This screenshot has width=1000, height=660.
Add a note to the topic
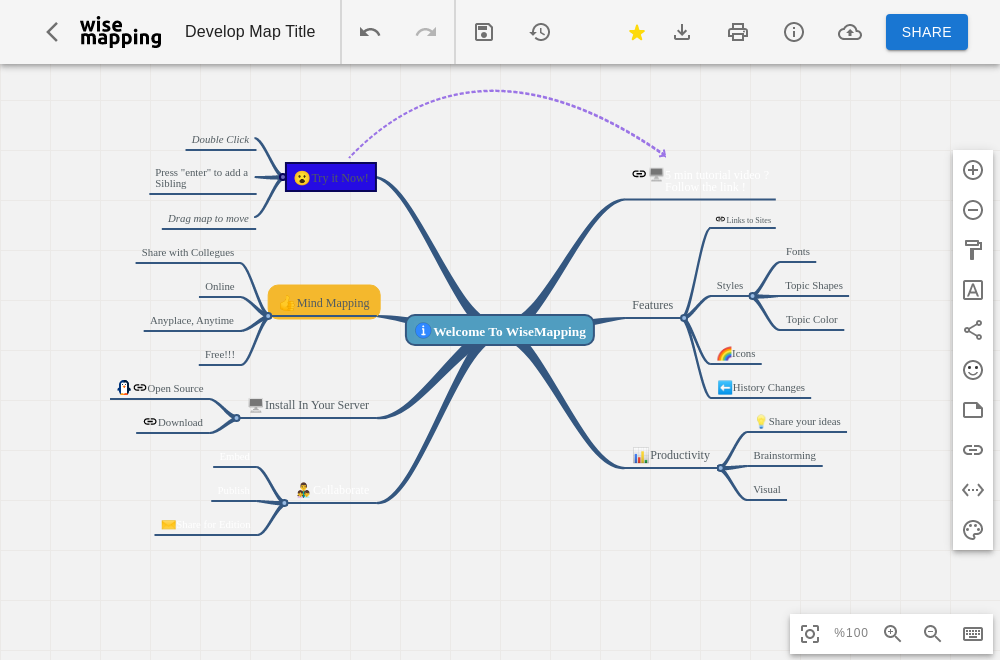[x=973, y=410]
